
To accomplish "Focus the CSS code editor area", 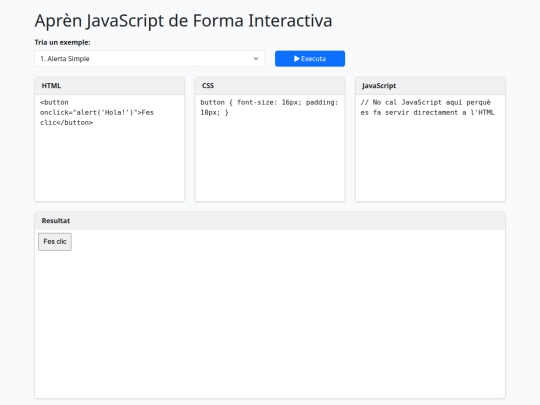I will [270, 148].
